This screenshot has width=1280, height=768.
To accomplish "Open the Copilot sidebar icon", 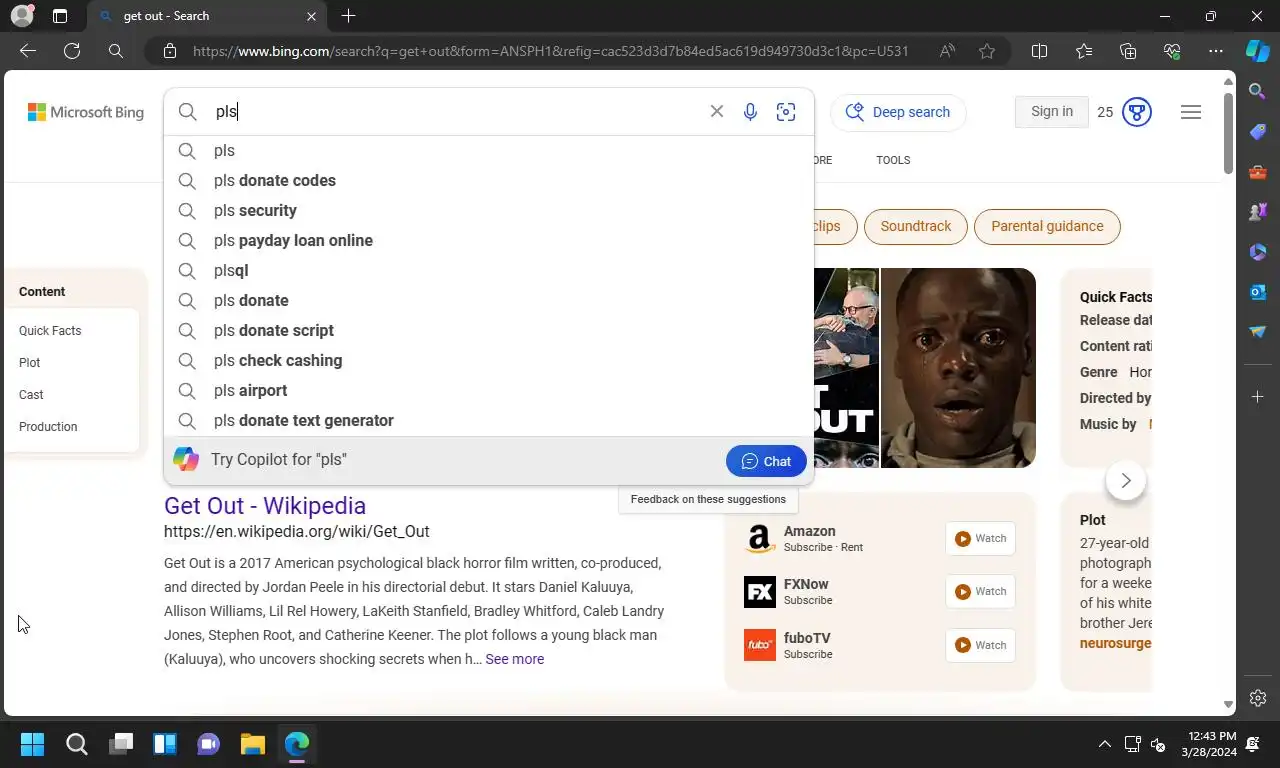I will (1258, 51).
